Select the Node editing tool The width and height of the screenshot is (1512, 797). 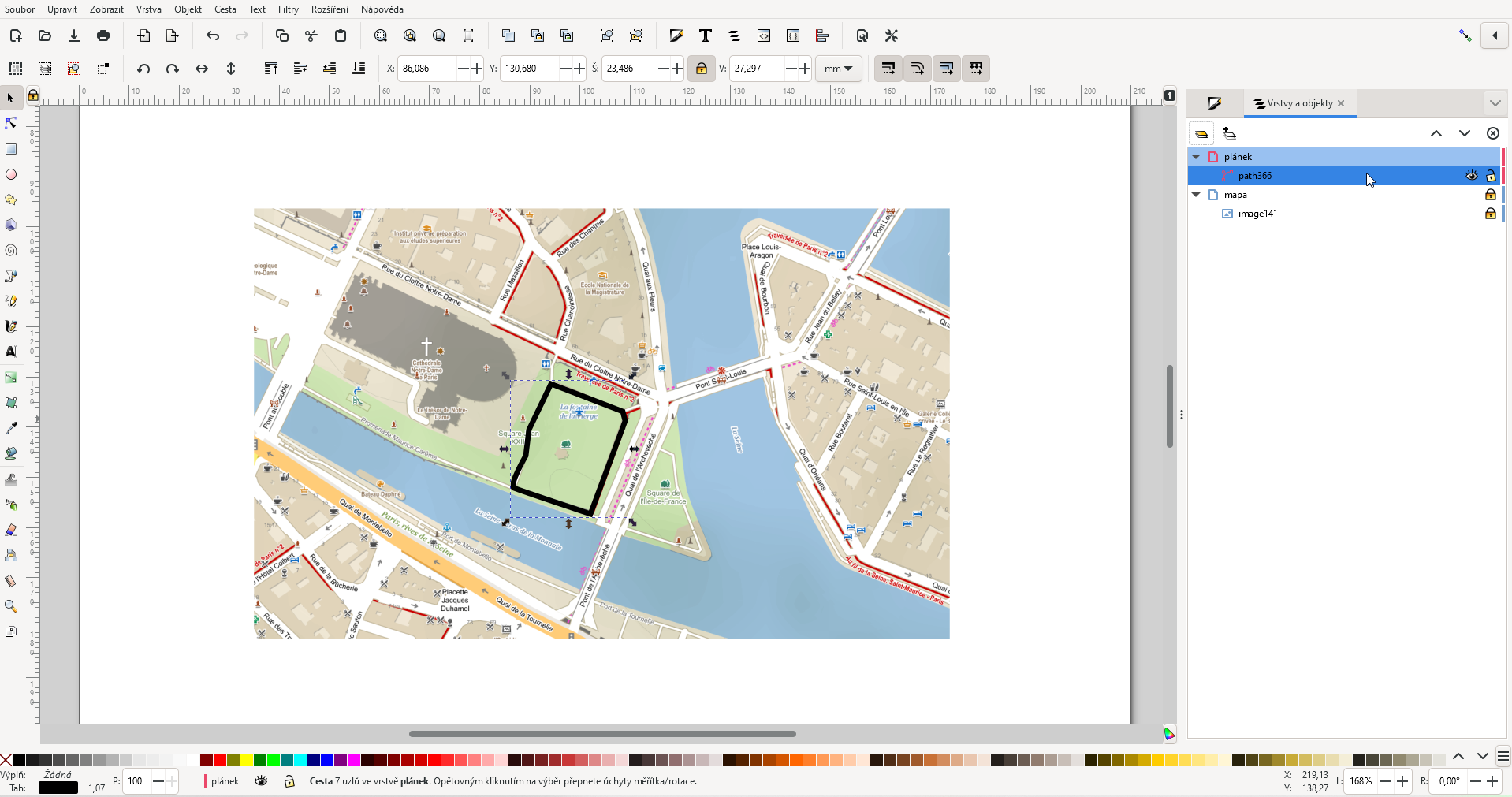(11, 123)
